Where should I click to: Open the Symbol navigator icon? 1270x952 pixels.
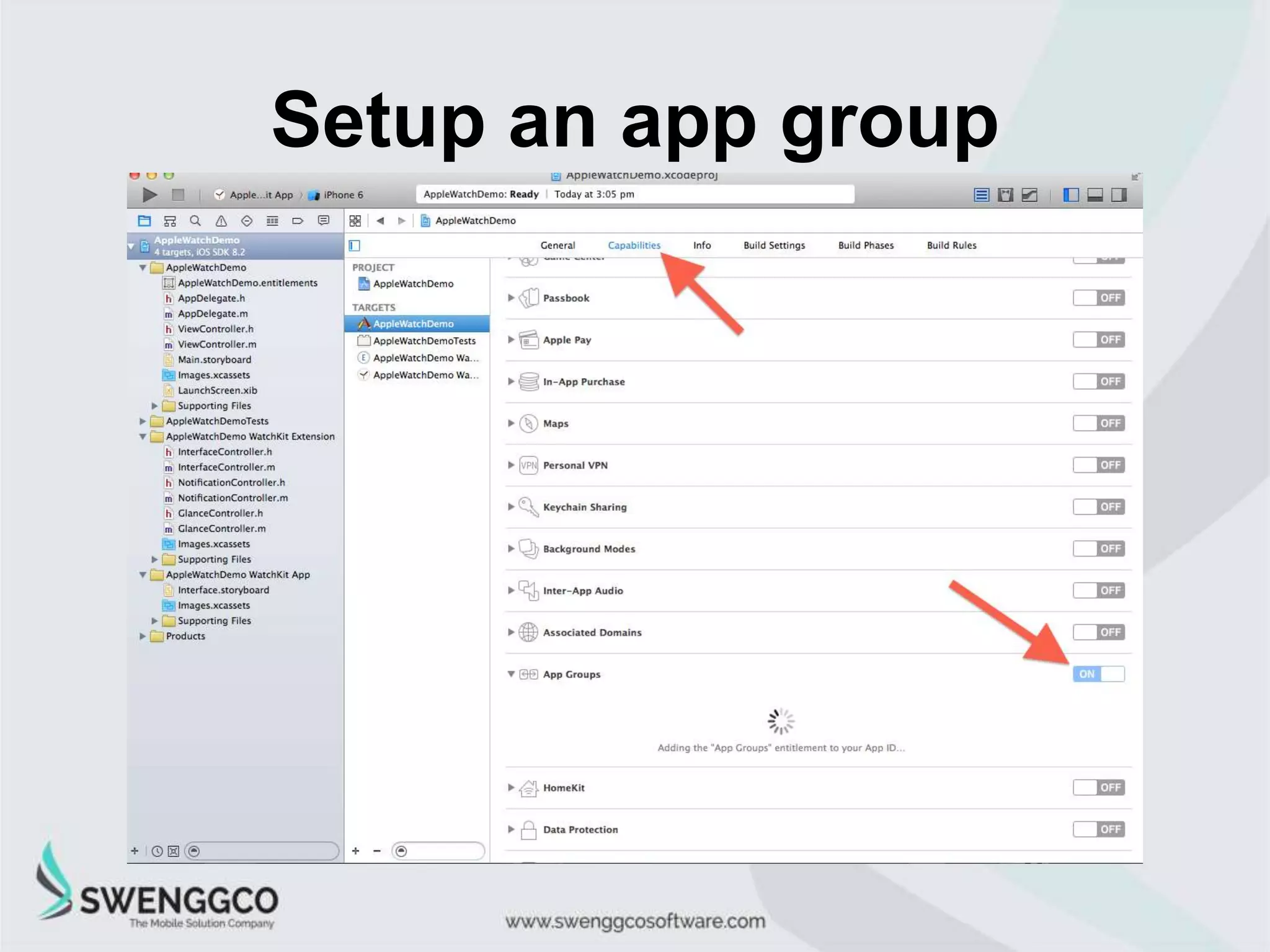170,221
